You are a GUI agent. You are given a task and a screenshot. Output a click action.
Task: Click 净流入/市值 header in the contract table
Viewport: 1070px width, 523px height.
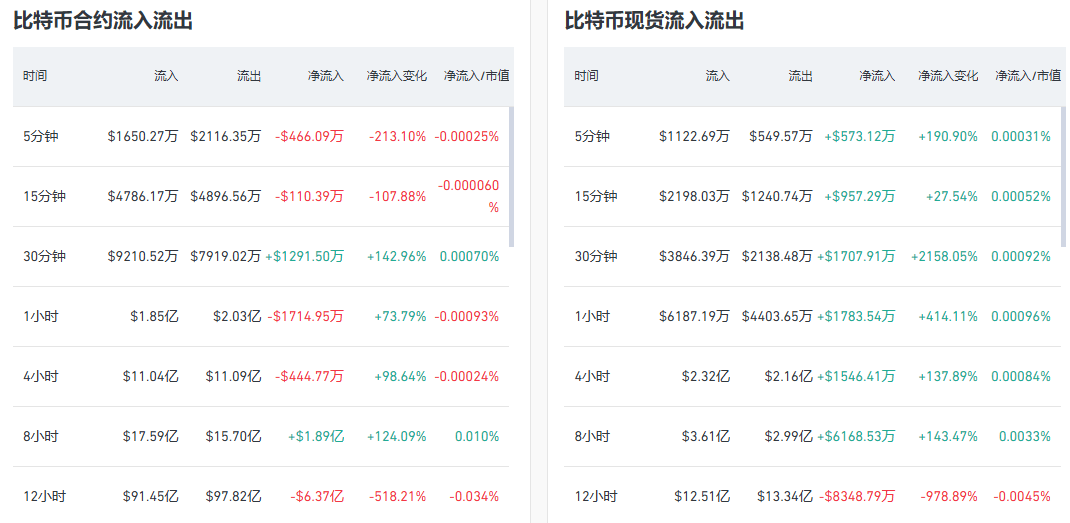477,76
